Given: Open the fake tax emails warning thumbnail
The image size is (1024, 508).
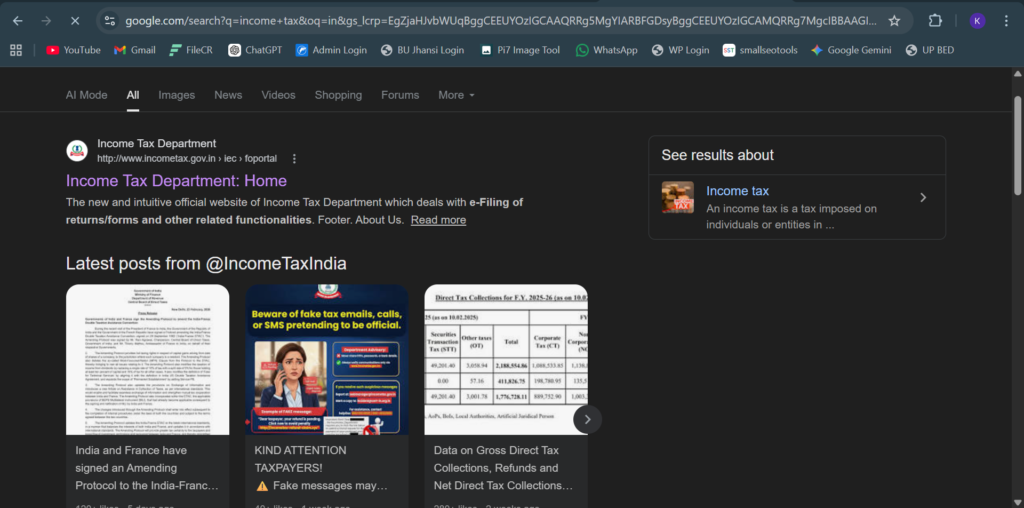Looking at the screenshot, I should 326,360.
